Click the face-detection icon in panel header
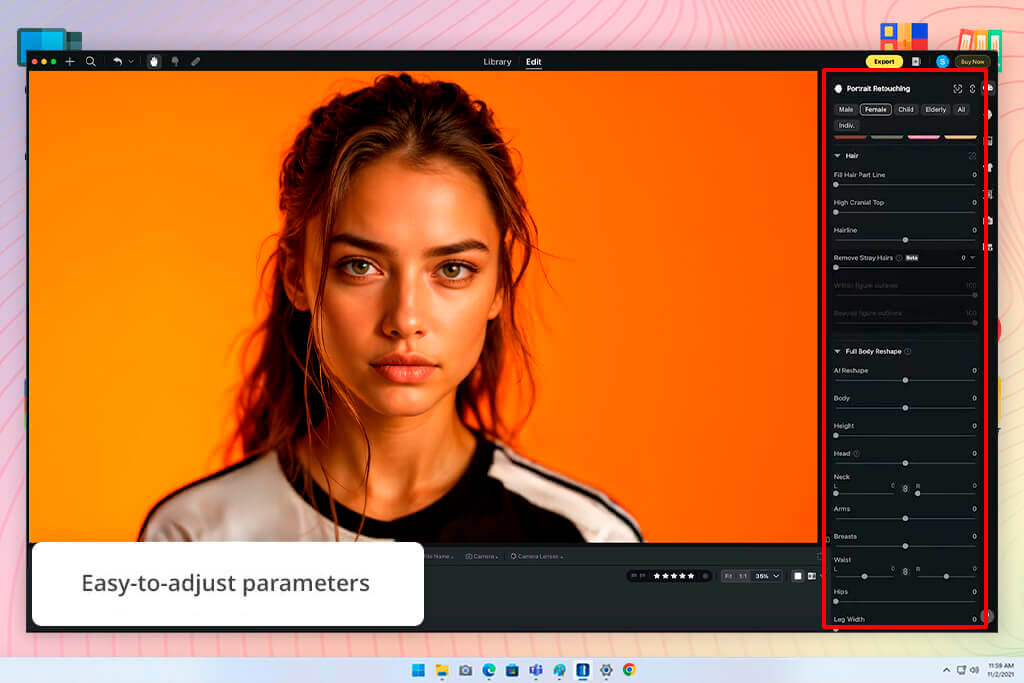 (957, 89)
